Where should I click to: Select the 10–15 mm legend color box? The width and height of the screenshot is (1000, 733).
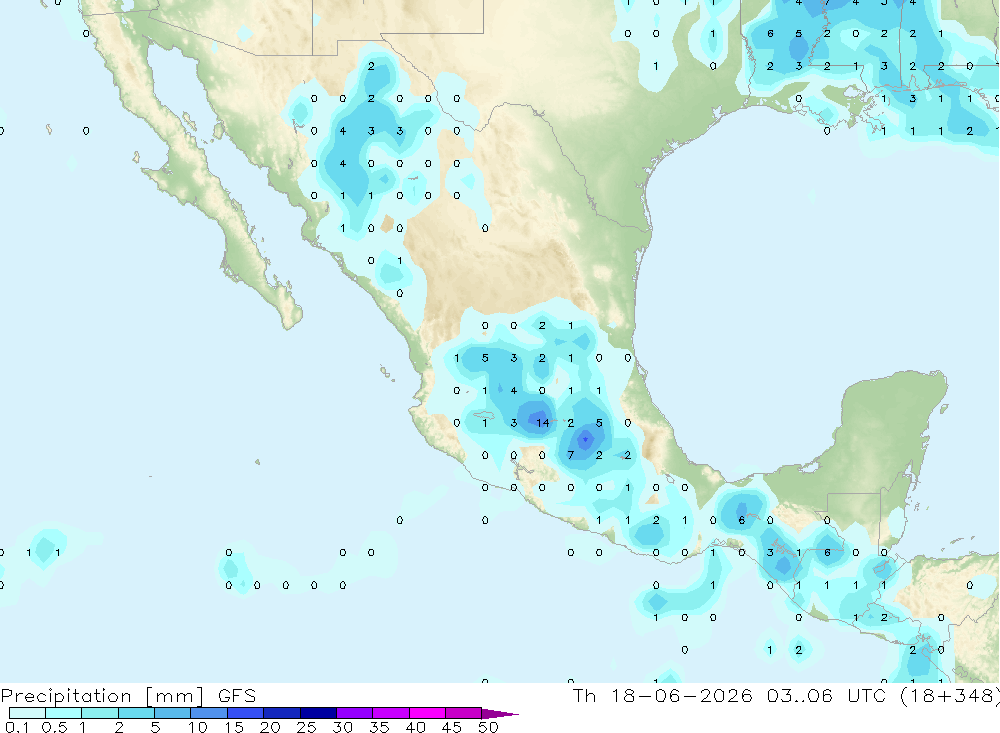coord(209,713)
